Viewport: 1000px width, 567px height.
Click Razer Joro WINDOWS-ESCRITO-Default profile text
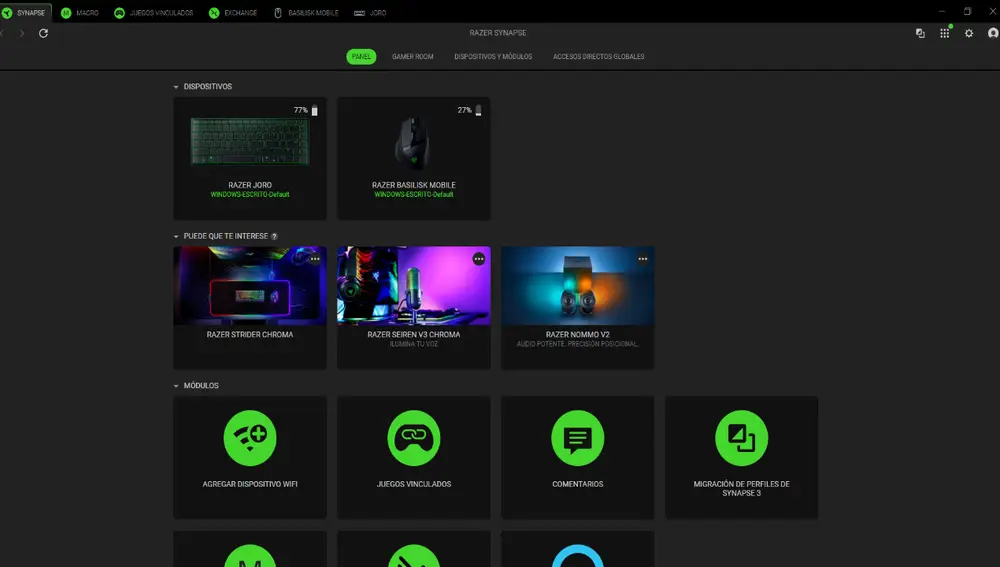pos(250,195)
